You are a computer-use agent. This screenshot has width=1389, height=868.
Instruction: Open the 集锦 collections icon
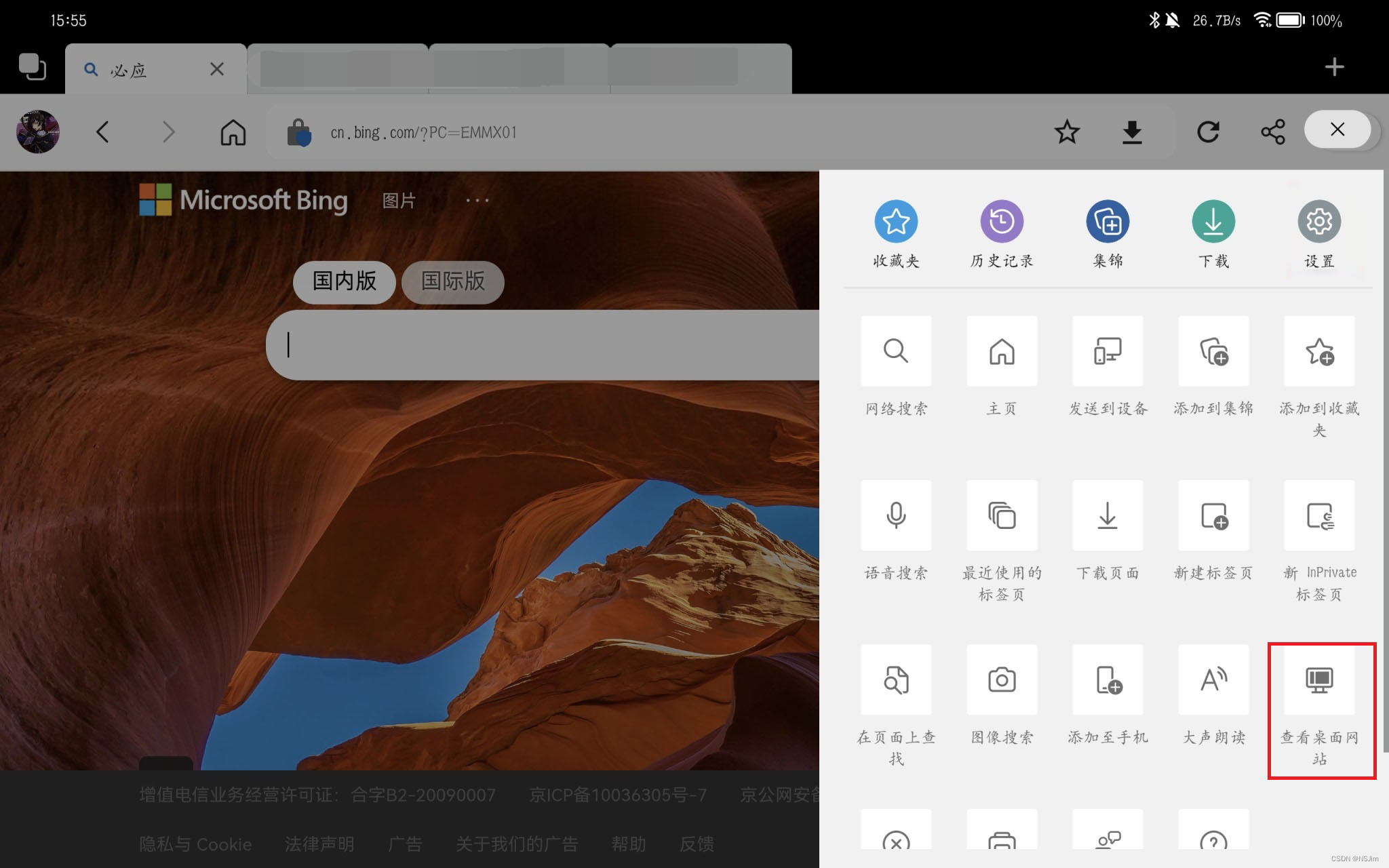tap(1107, 222)
